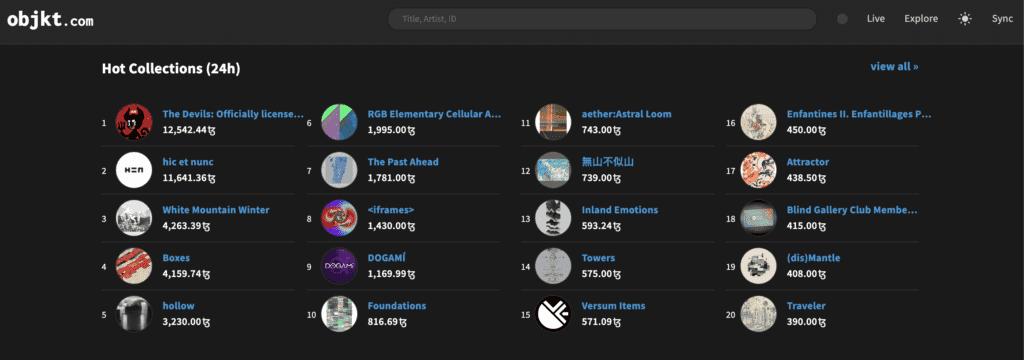Viewport: 1024px width, 360px height.
Task: Open the Live menu item
Action: click(876, 19)
